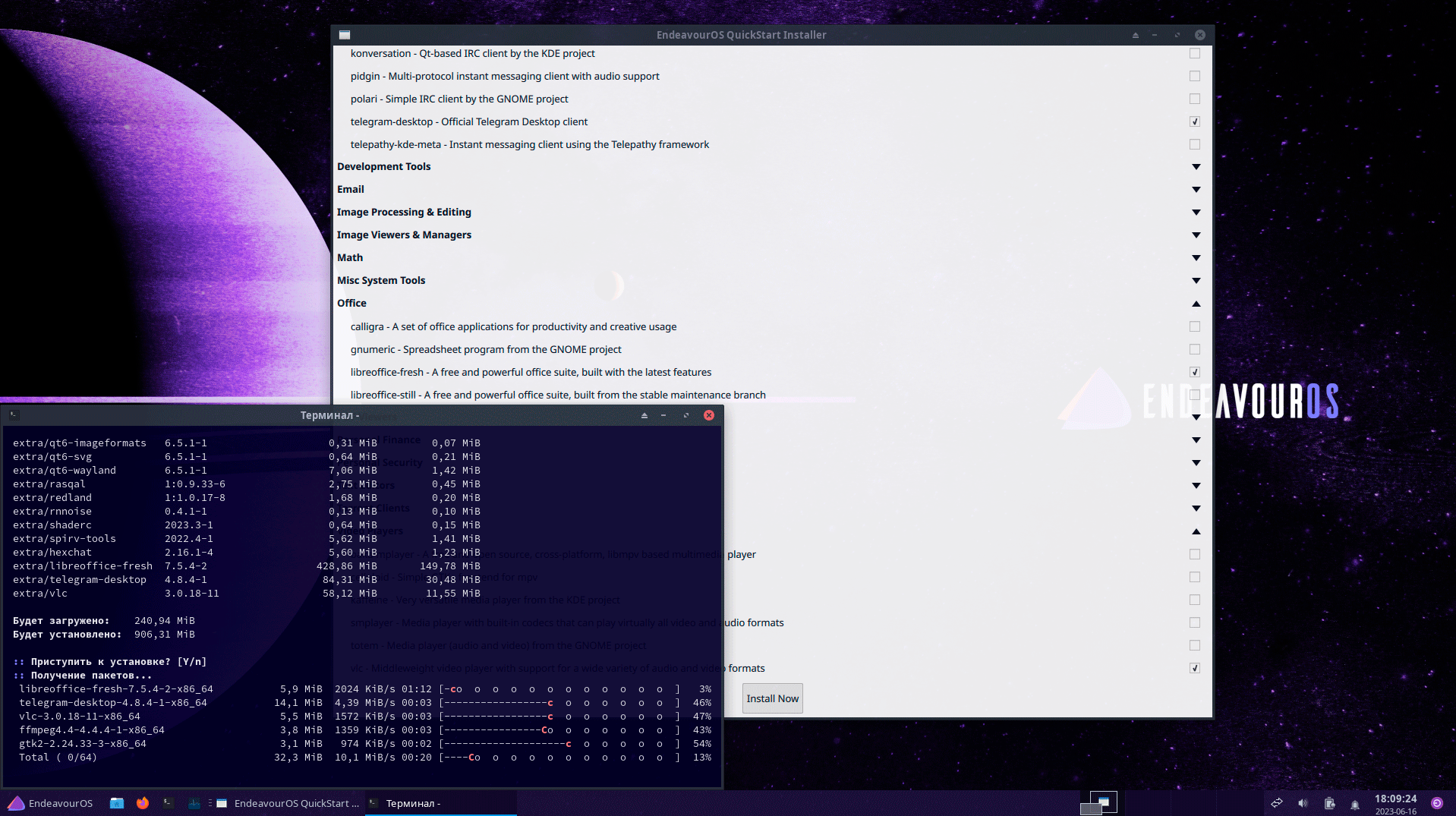Click the 'gtk2-2.24.33-3-x86_64' download line
This screenshot has width=1456, height=816.
pyautogui.click(x=365, y=744)
